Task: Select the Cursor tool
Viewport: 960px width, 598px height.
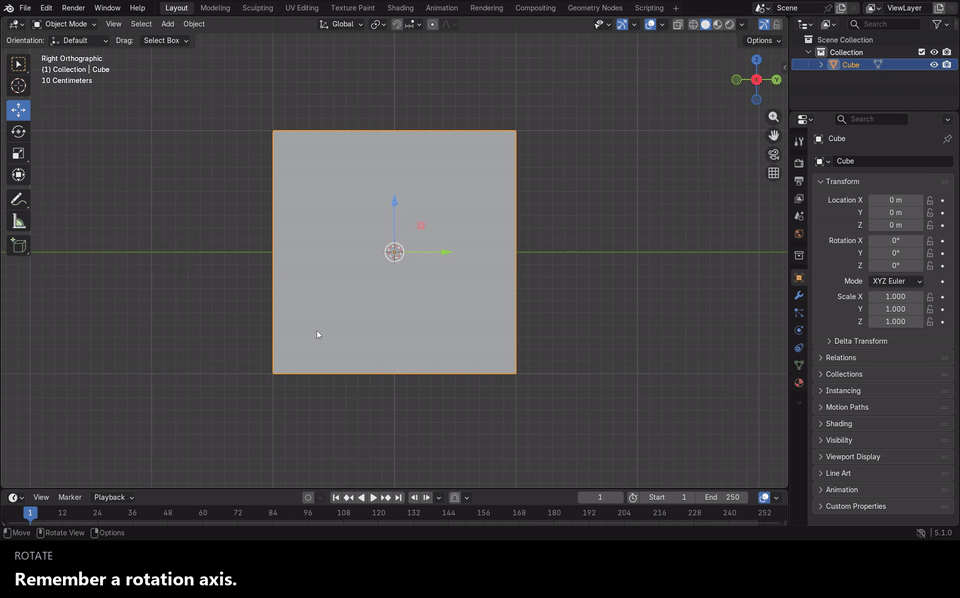Action: (18, 86)
